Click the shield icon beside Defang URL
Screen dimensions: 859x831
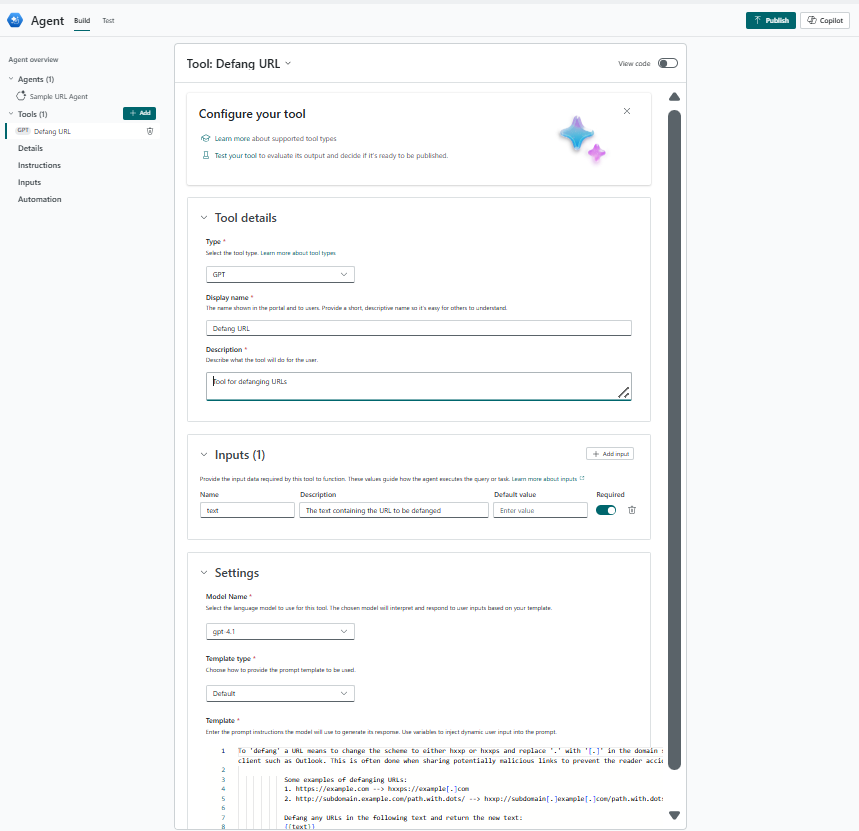pos(150,131)
